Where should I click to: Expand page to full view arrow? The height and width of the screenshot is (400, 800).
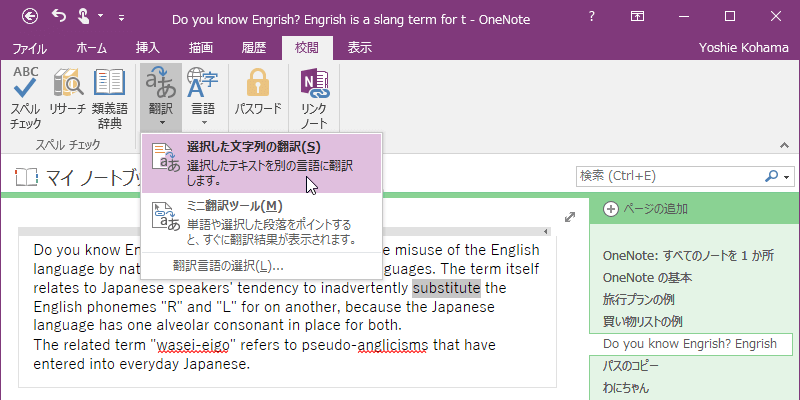pos(570,217)
